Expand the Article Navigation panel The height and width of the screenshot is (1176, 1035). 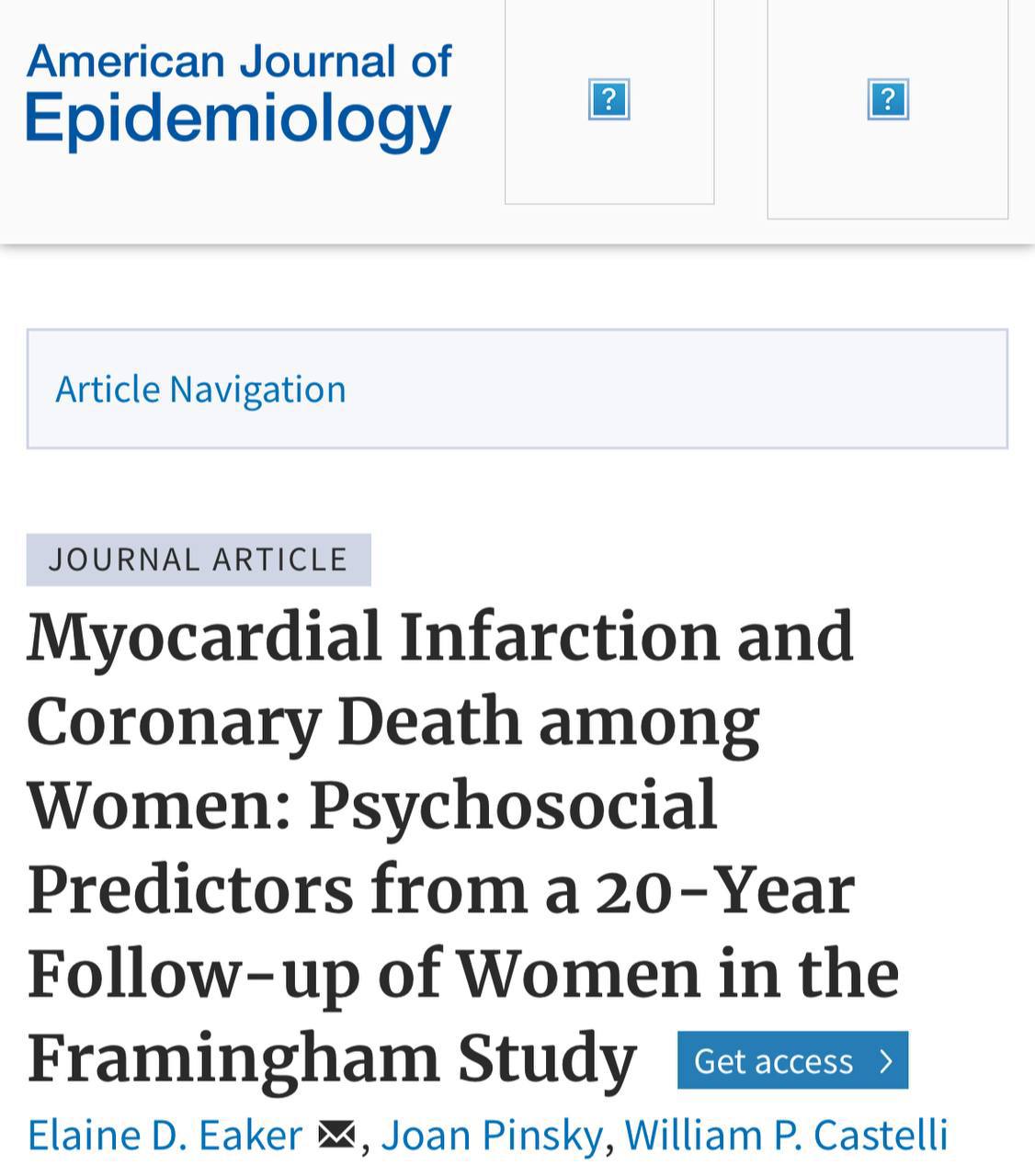[517, 389]
